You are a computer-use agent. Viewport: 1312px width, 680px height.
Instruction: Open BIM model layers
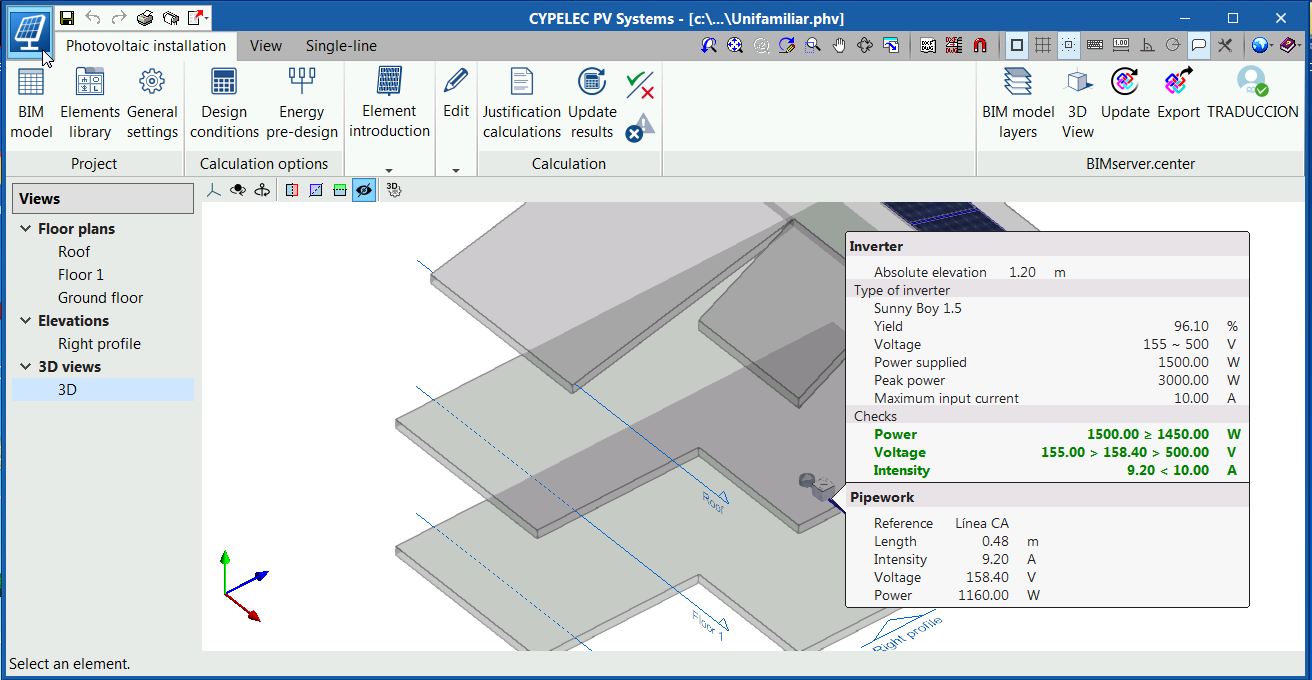pyautogui.click(x=1017, y=100)
